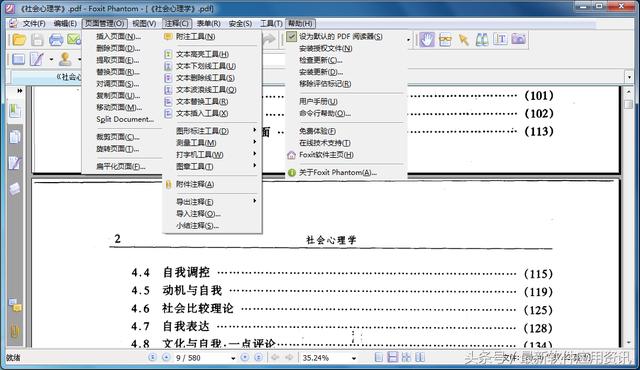
Task: Open Foxit软件主页 menu item
Action: pyautogui.click(x=326, y=155)
